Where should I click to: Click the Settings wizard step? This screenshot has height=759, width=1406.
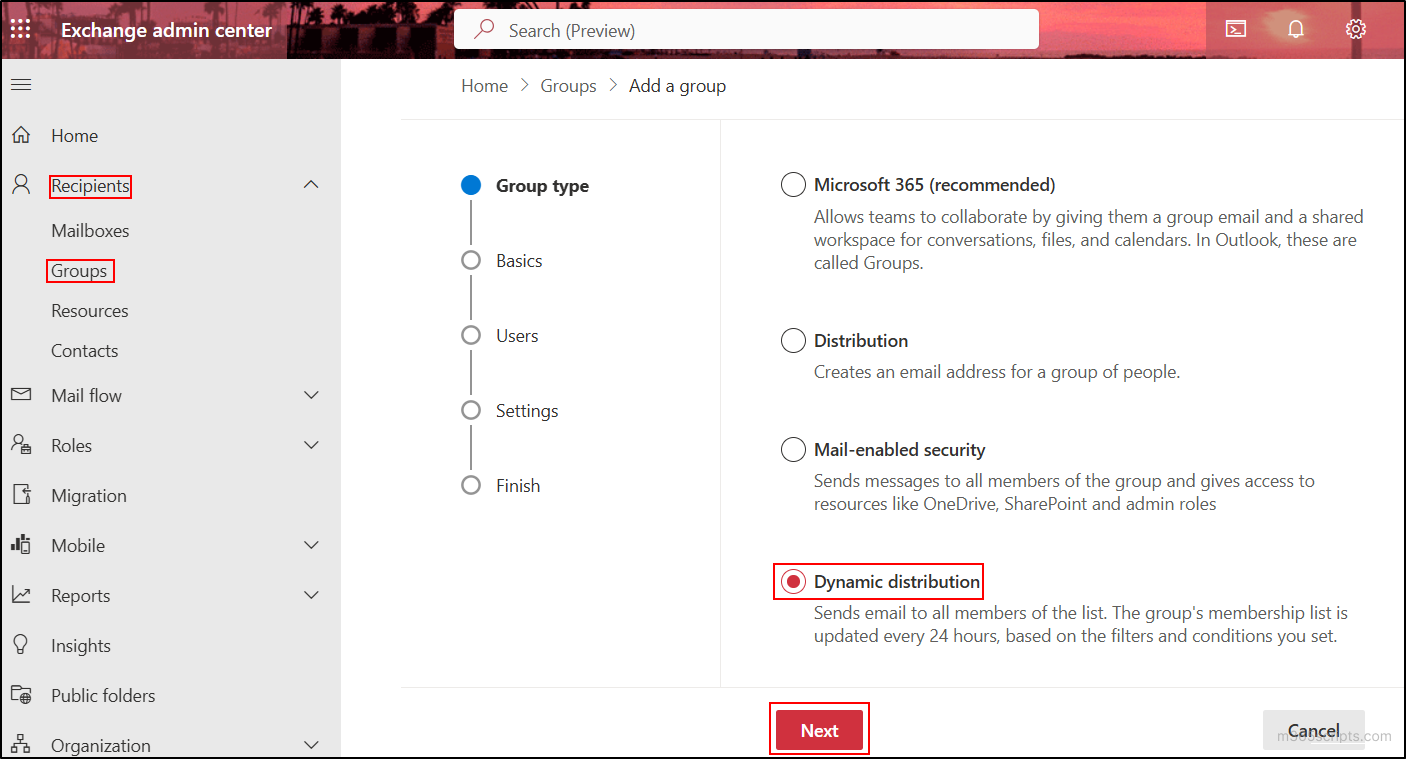click(527, 411)
